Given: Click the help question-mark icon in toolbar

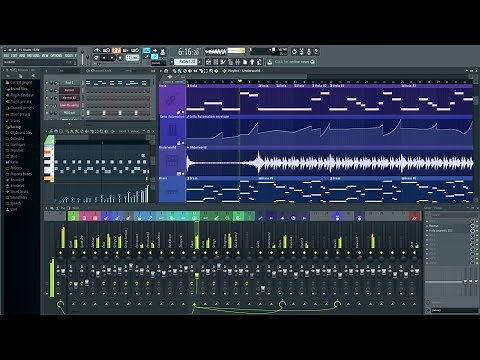Looking at the screenshot, I should coord(316,52).
